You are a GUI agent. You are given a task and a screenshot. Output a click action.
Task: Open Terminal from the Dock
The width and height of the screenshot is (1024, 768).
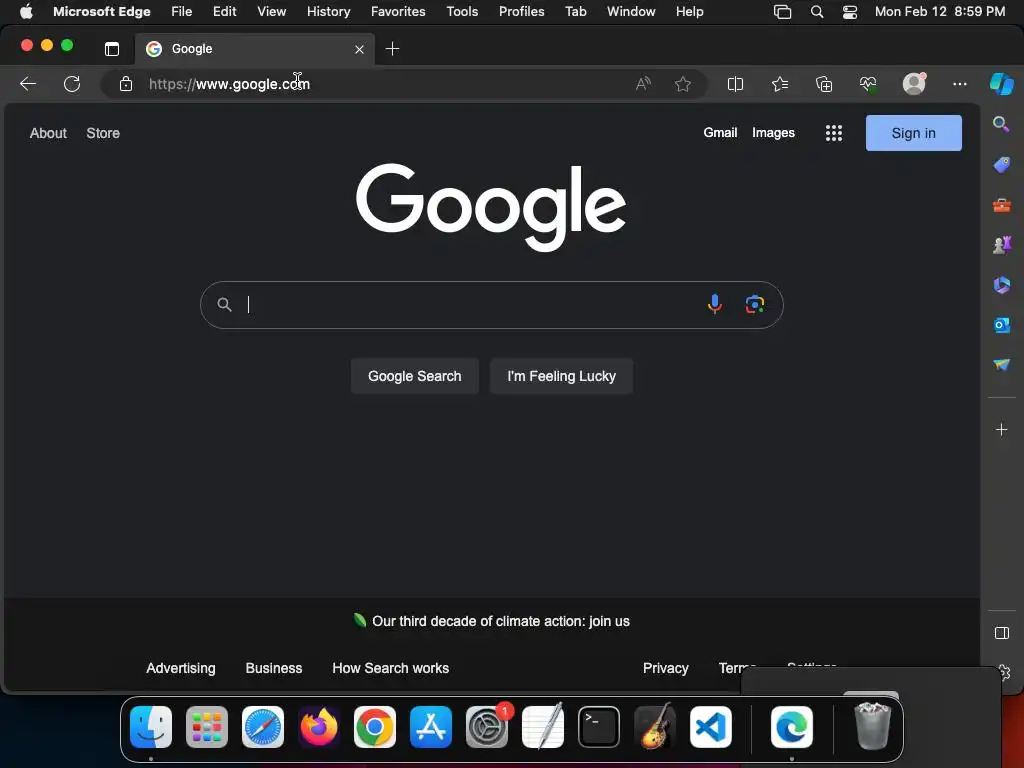click(599, 727)
